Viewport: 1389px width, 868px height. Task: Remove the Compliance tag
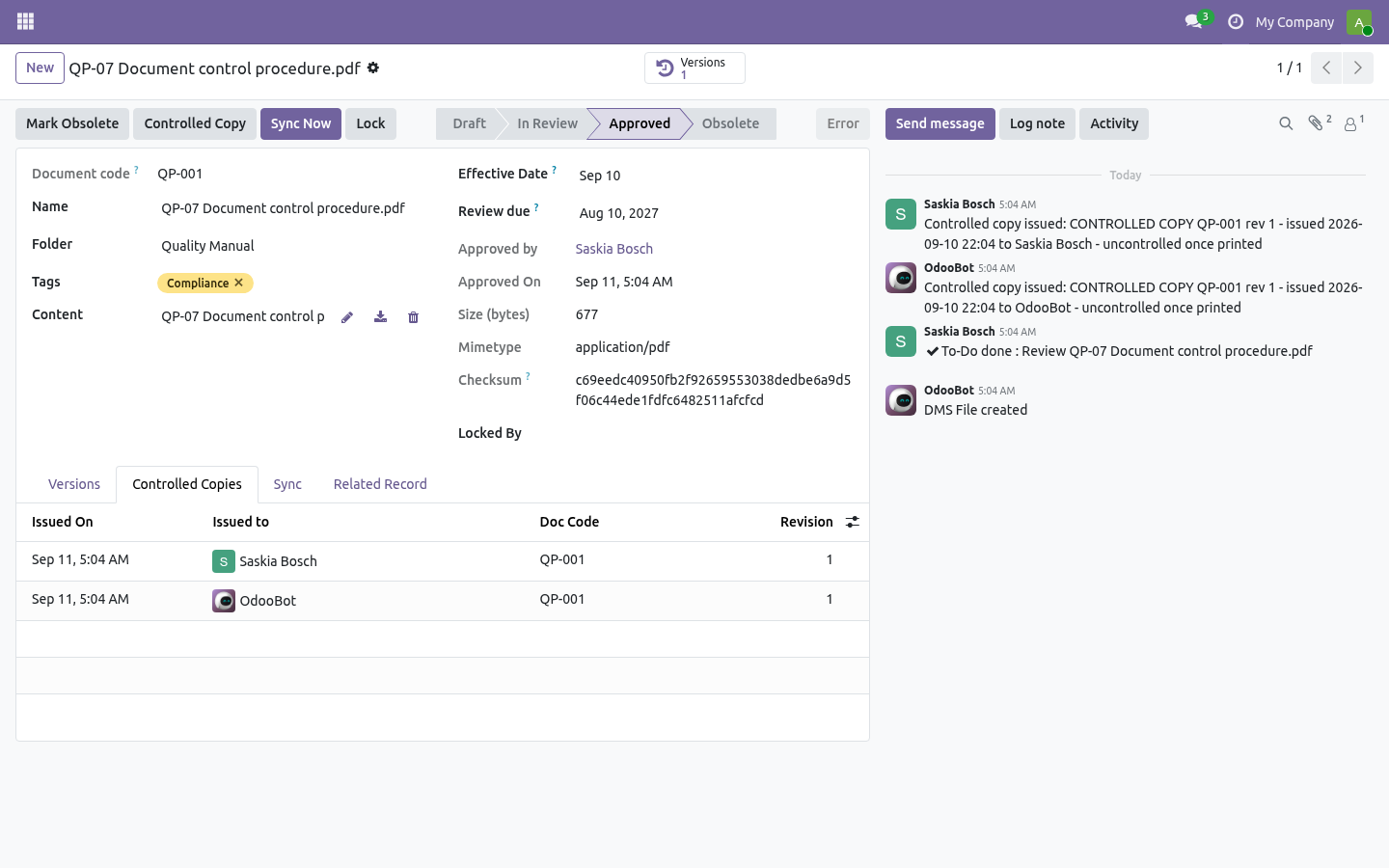(238, 283)
